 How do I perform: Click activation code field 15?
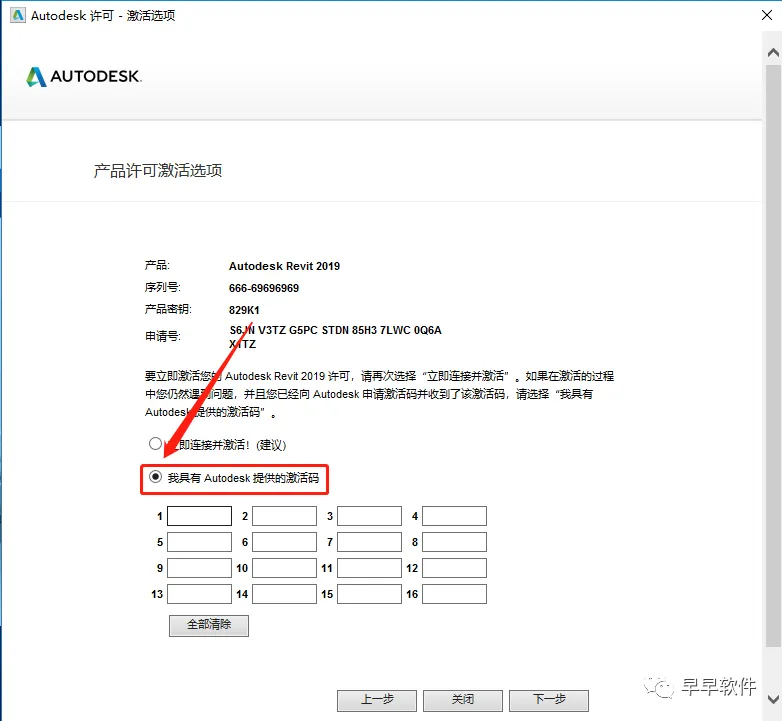[370, 594]
